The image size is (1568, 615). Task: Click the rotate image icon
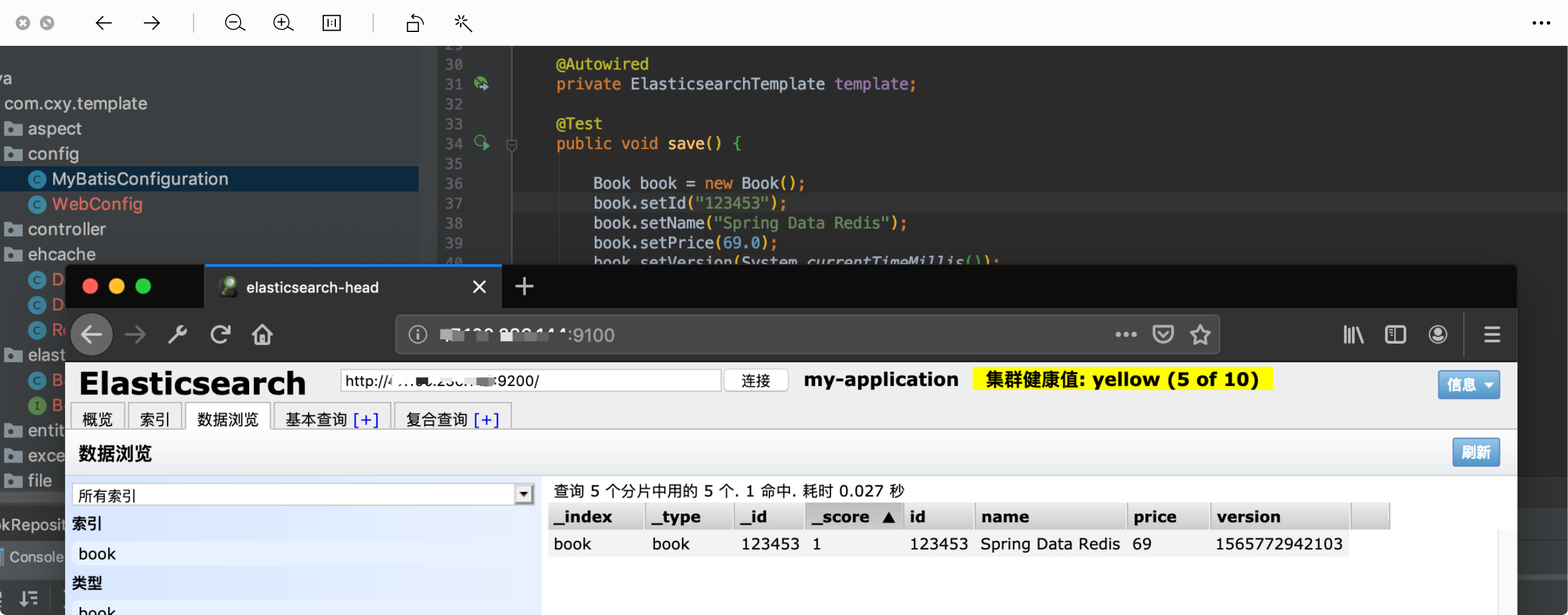(414, 23)
